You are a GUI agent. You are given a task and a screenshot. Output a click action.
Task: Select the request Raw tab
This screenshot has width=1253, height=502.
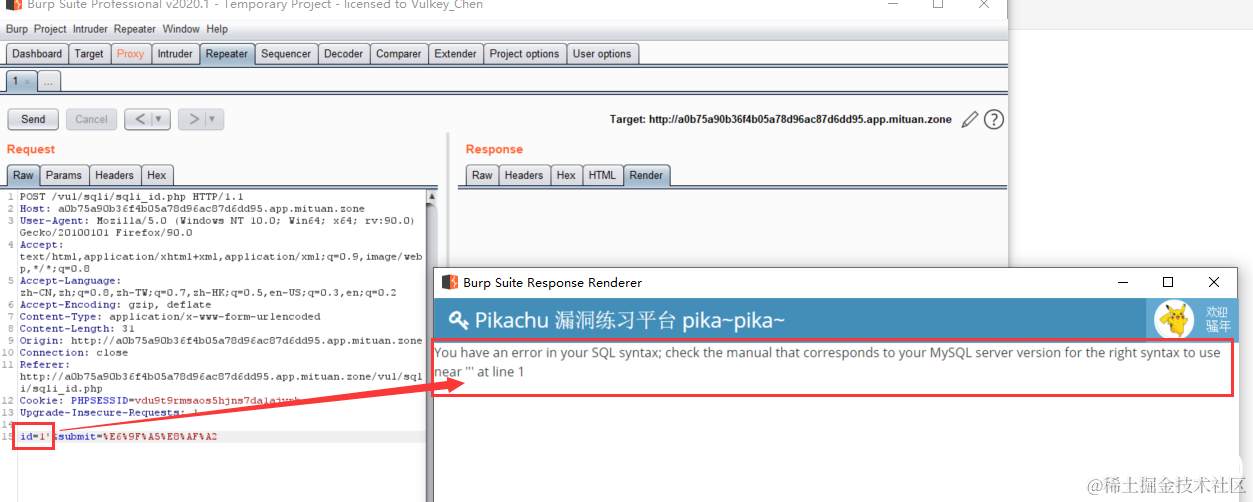(x=23, y=175)
